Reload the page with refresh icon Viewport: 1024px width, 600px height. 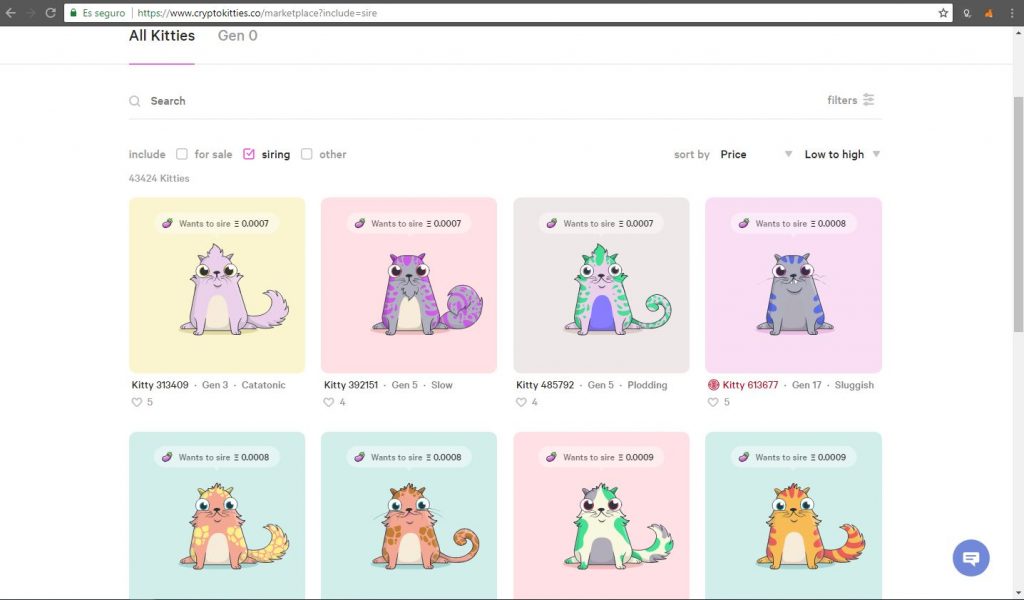(x=50, y=12)
